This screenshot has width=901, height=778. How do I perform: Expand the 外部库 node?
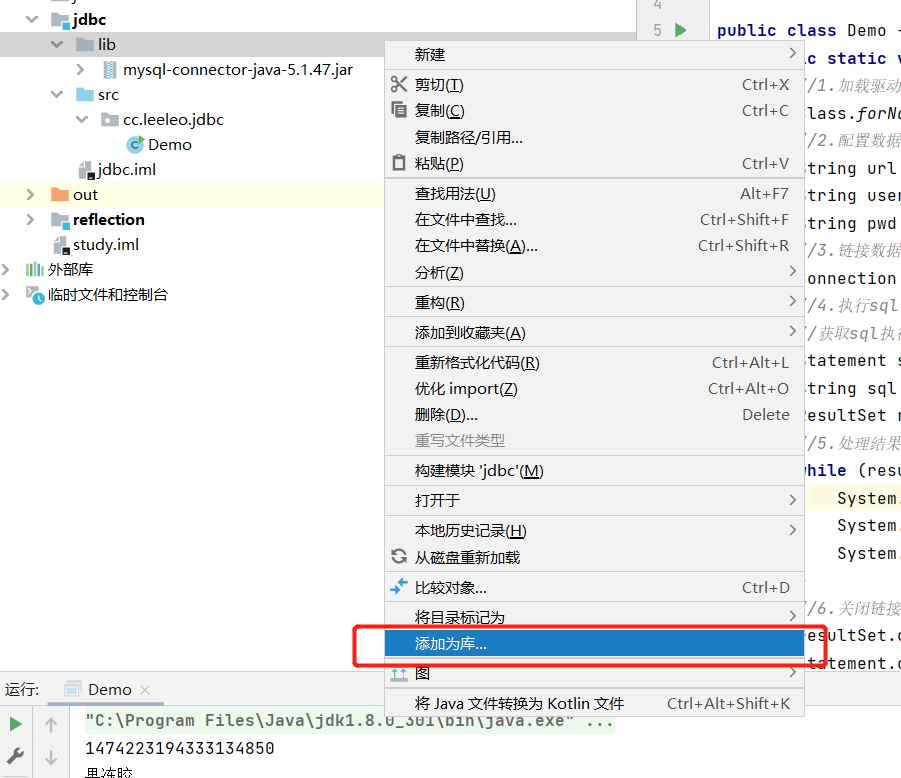tap(8, 270)
